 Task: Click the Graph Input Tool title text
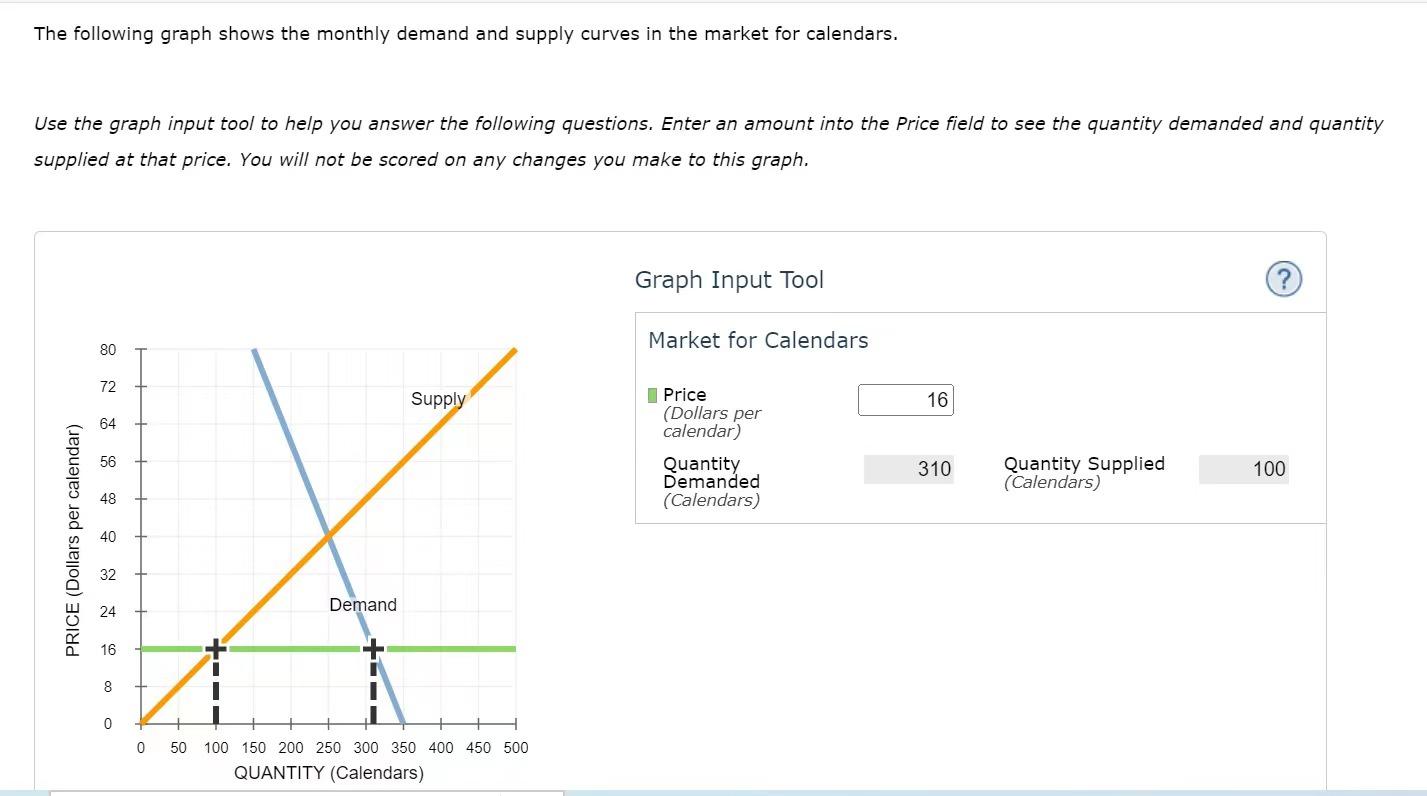pos(729,279)
